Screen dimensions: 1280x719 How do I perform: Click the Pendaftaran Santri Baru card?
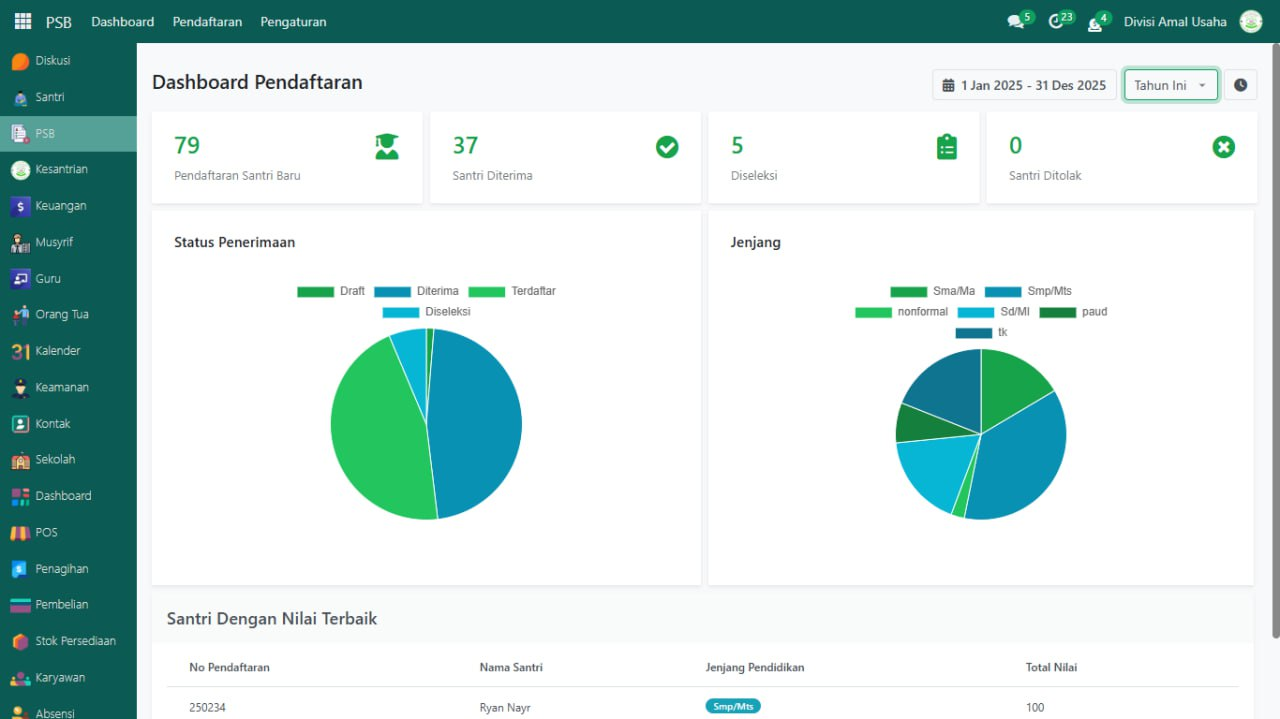[x=287, y=158]
